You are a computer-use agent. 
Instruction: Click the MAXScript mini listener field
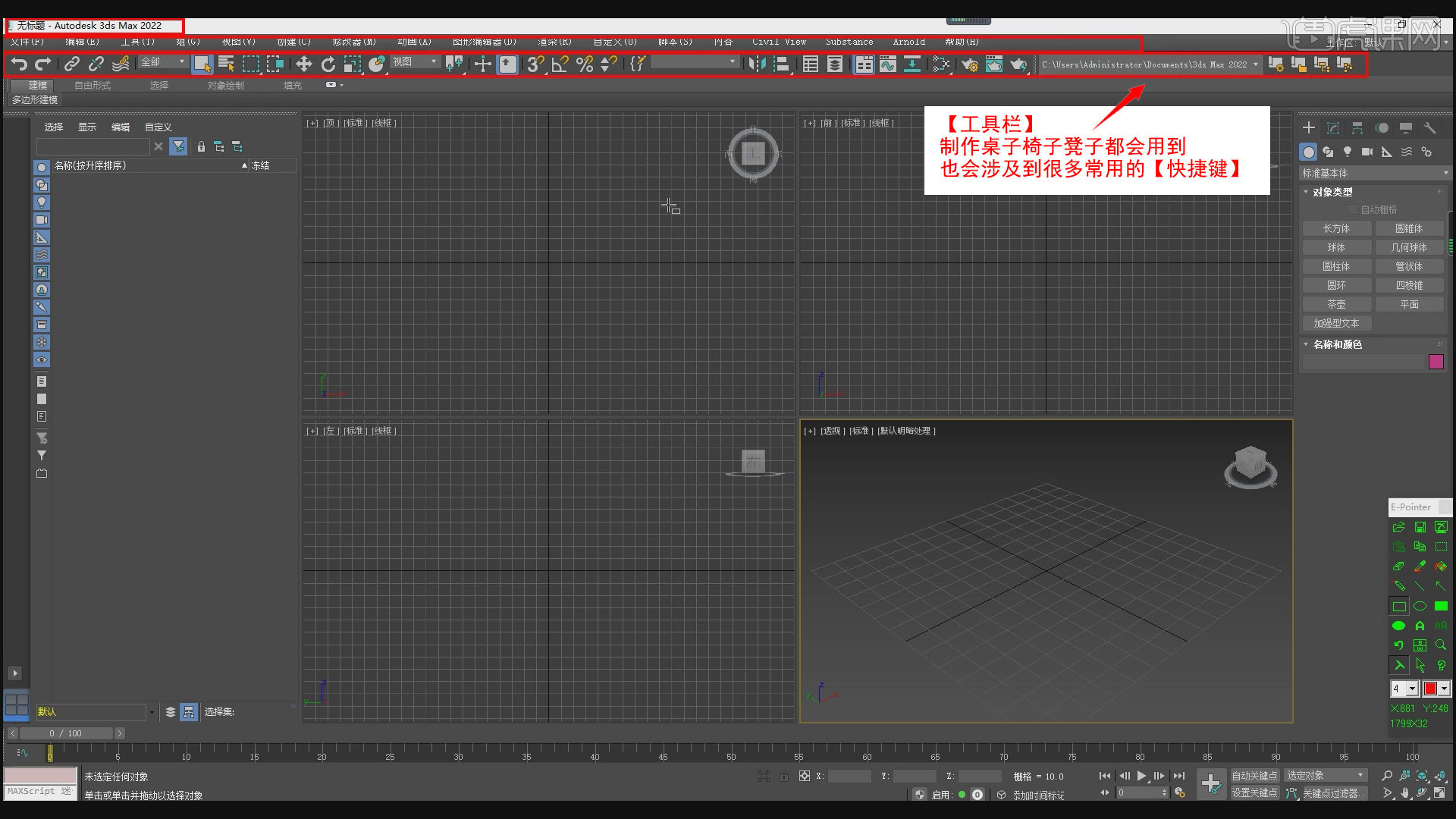39,791
